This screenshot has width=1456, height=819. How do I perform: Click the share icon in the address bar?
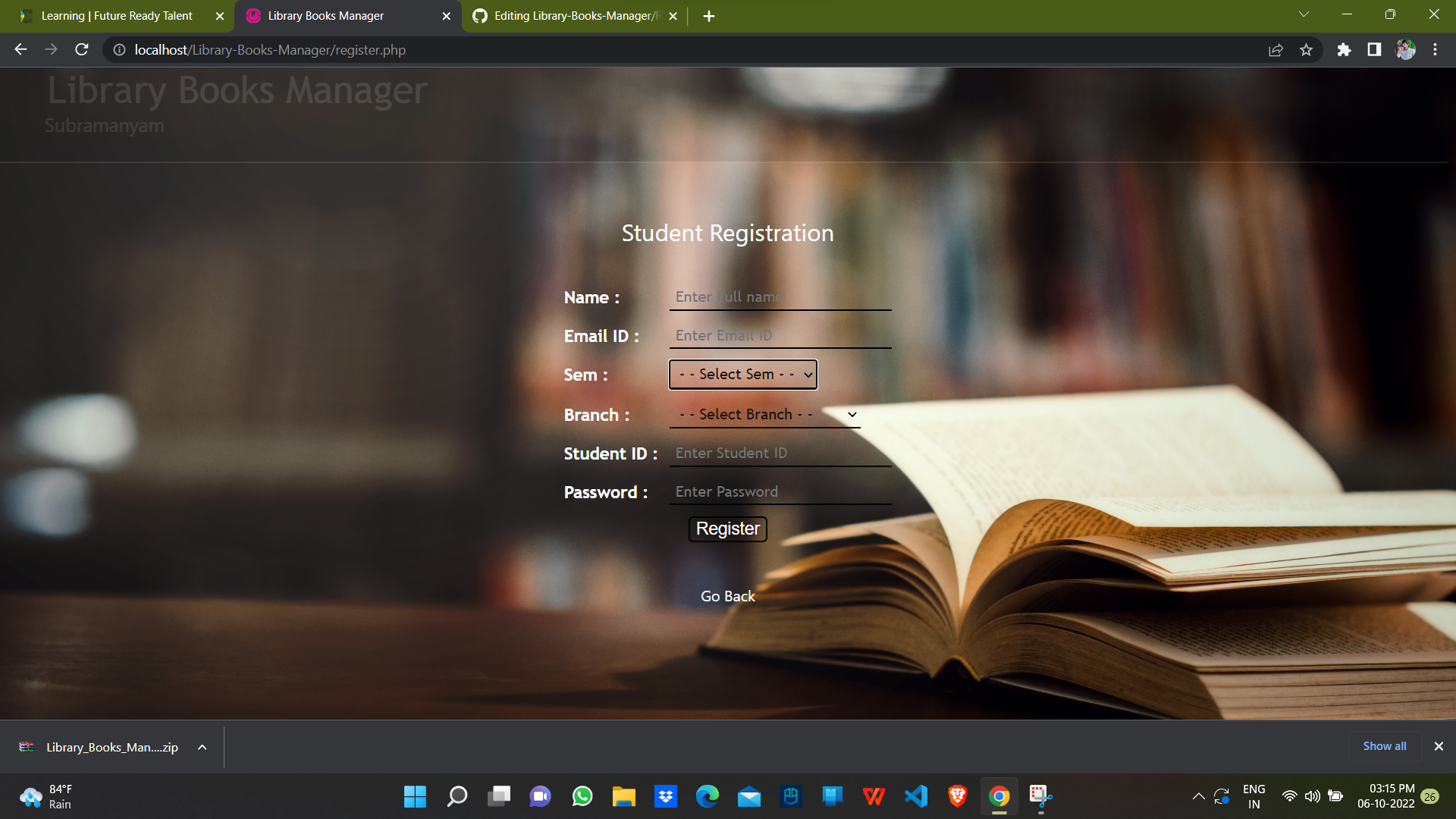pos(1276,49)
